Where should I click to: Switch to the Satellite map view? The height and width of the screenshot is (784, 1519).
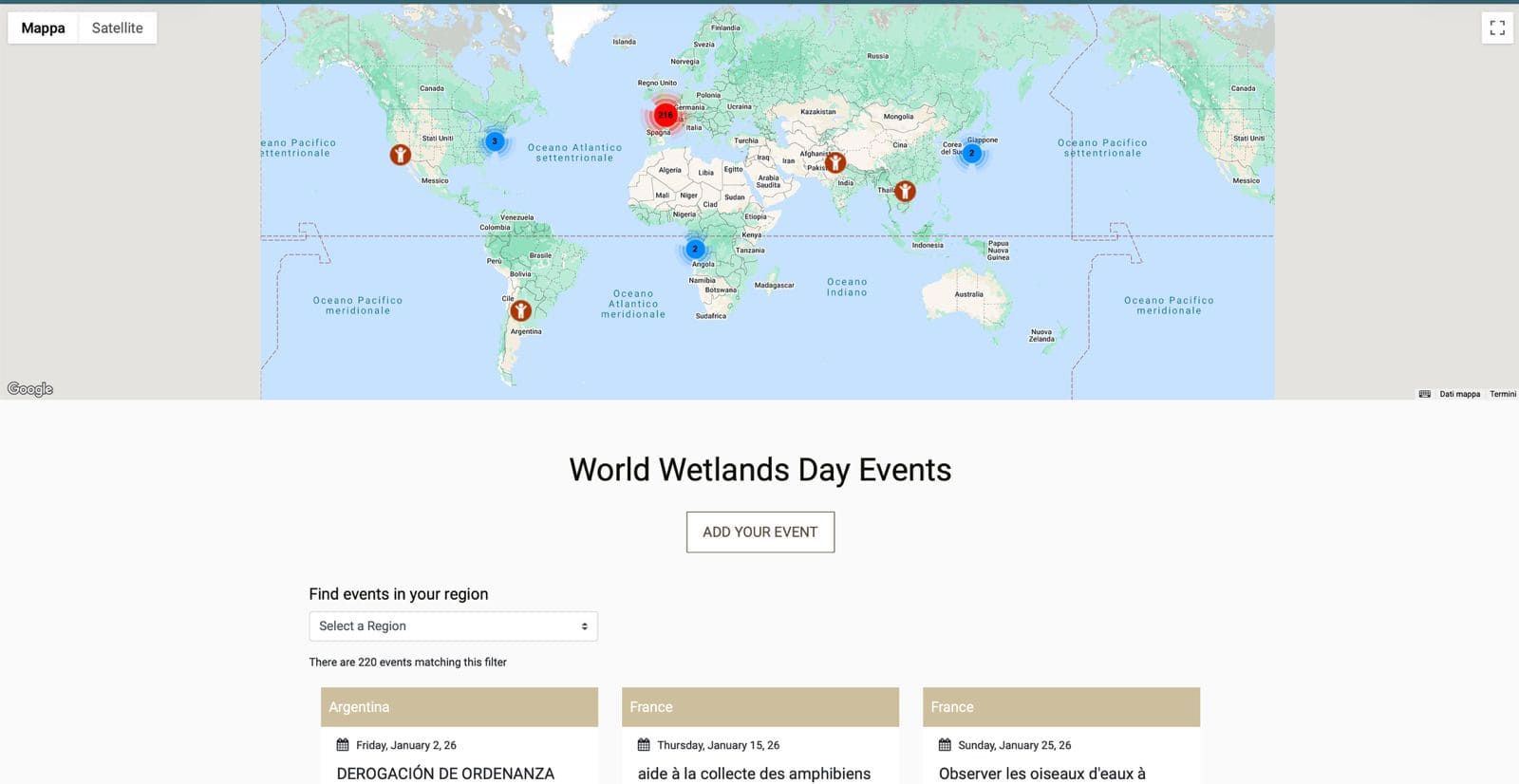118,28
